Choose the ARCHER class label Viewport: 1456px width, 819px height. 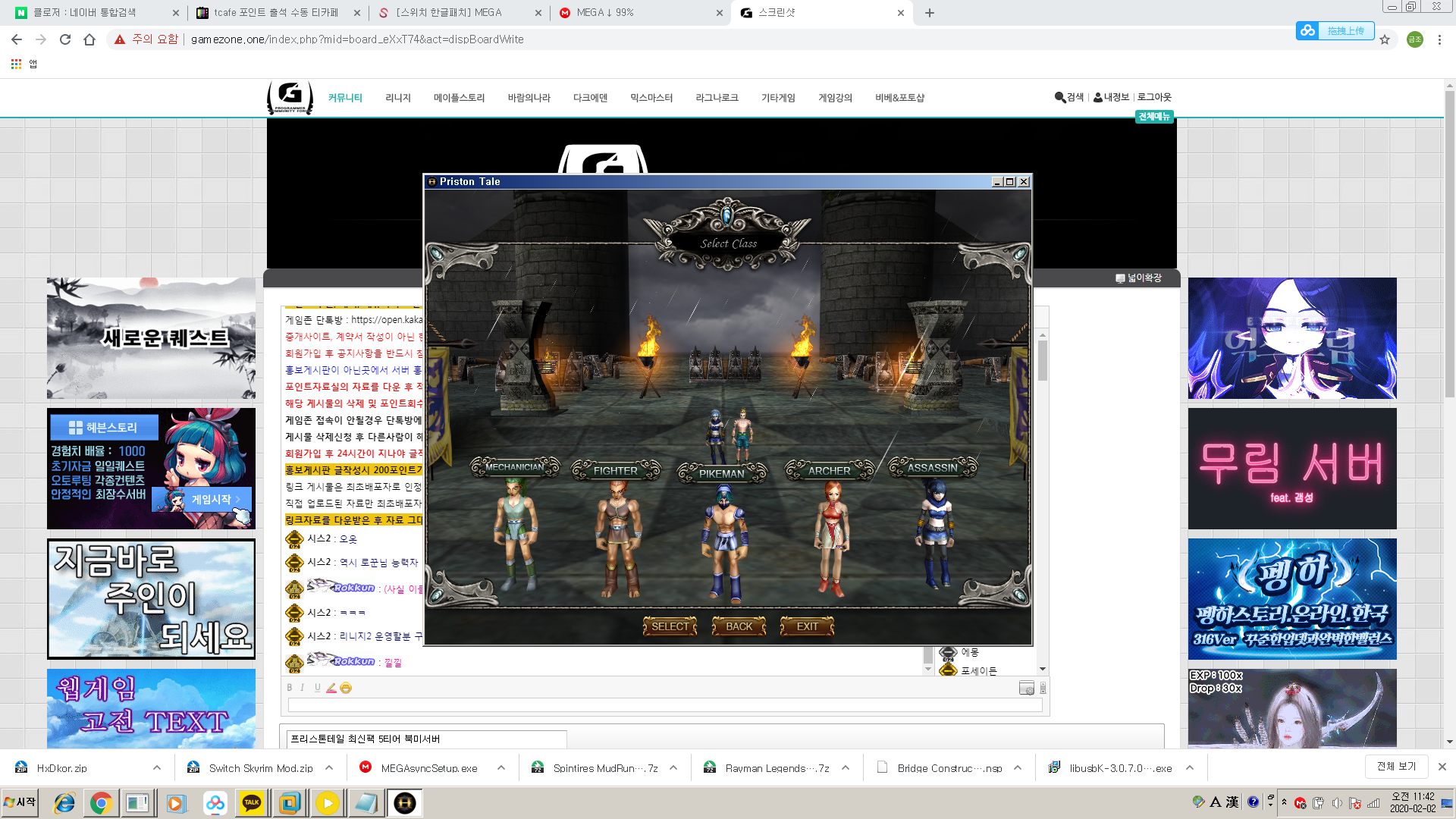pos(829,471)
